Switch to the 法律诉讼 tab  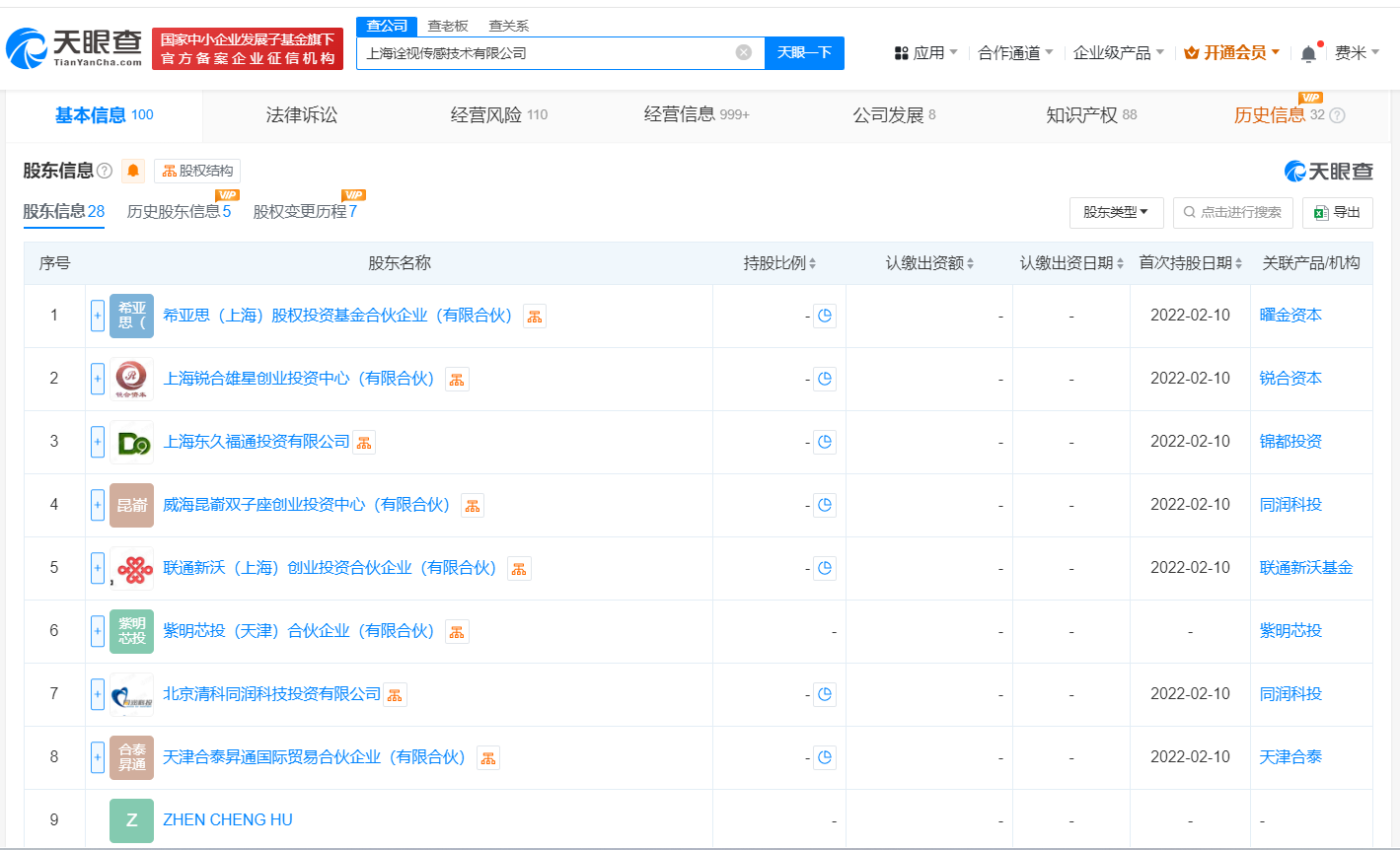[301, 115]
